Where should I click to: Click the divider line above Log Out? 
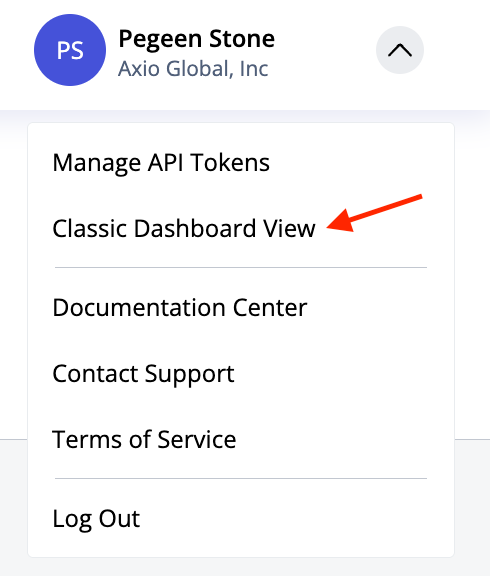point(241,478)
